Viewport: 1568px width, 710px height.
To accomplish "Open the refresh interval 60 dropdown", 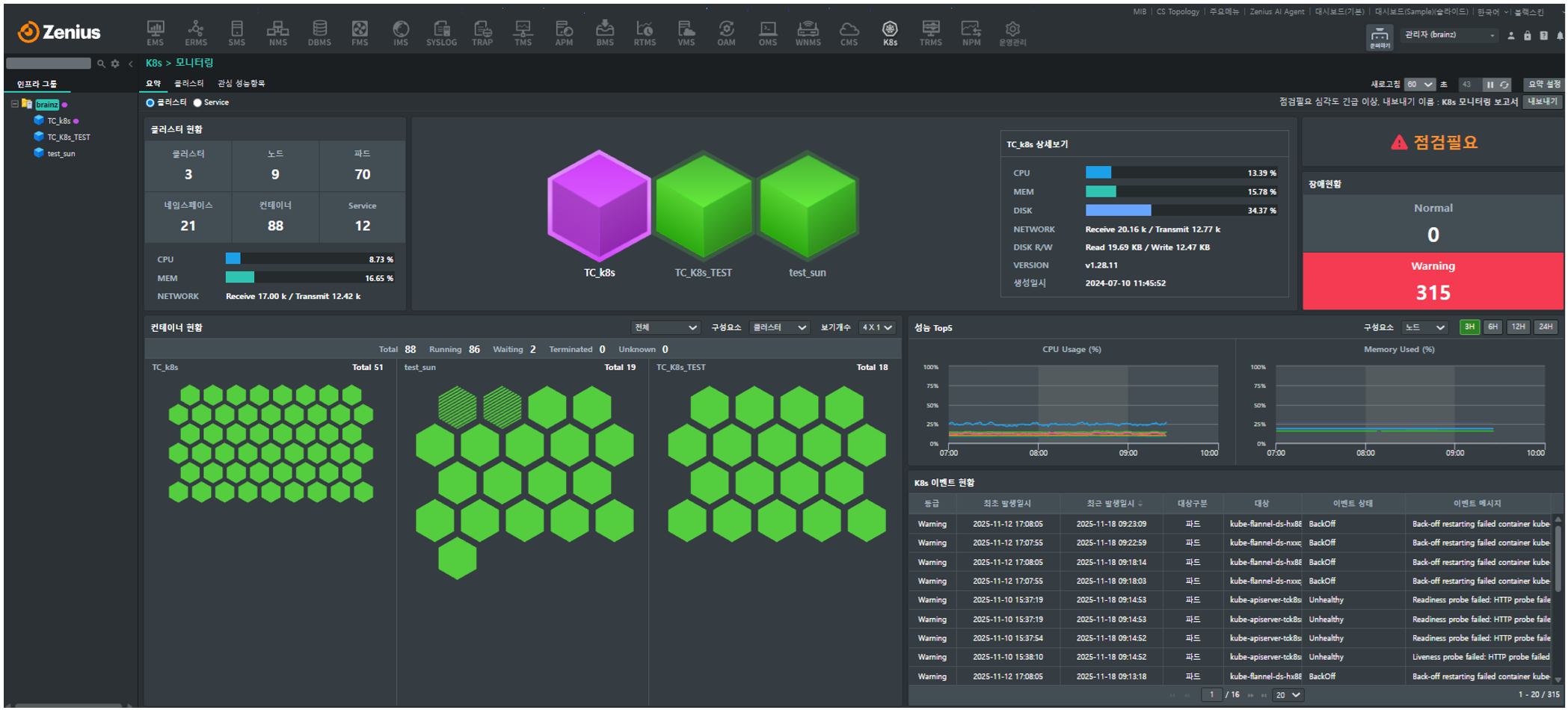I will coord(1418,85).
